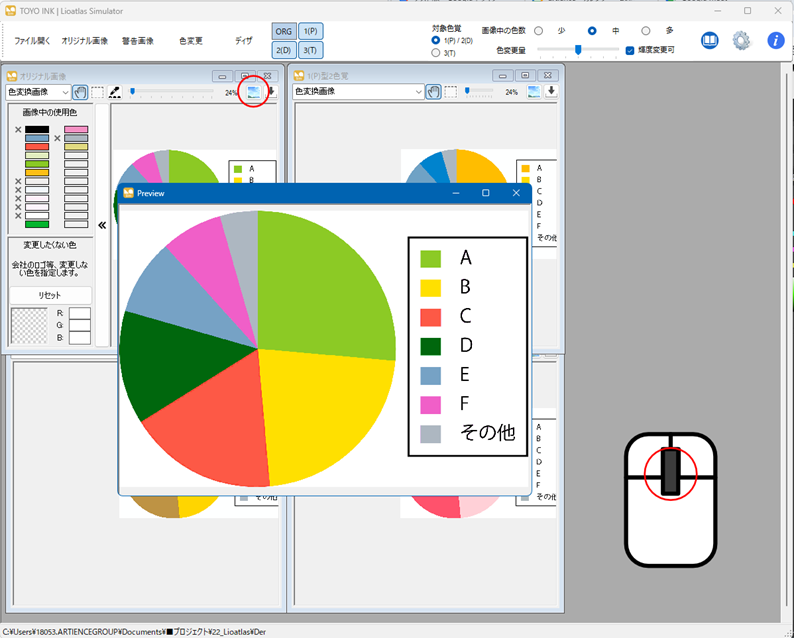Image resolution: width=794 pixels, height=638 pixels.
Task: Pick the eyedropper tool in オリジナル画像 window
Action: pos(115,92)
